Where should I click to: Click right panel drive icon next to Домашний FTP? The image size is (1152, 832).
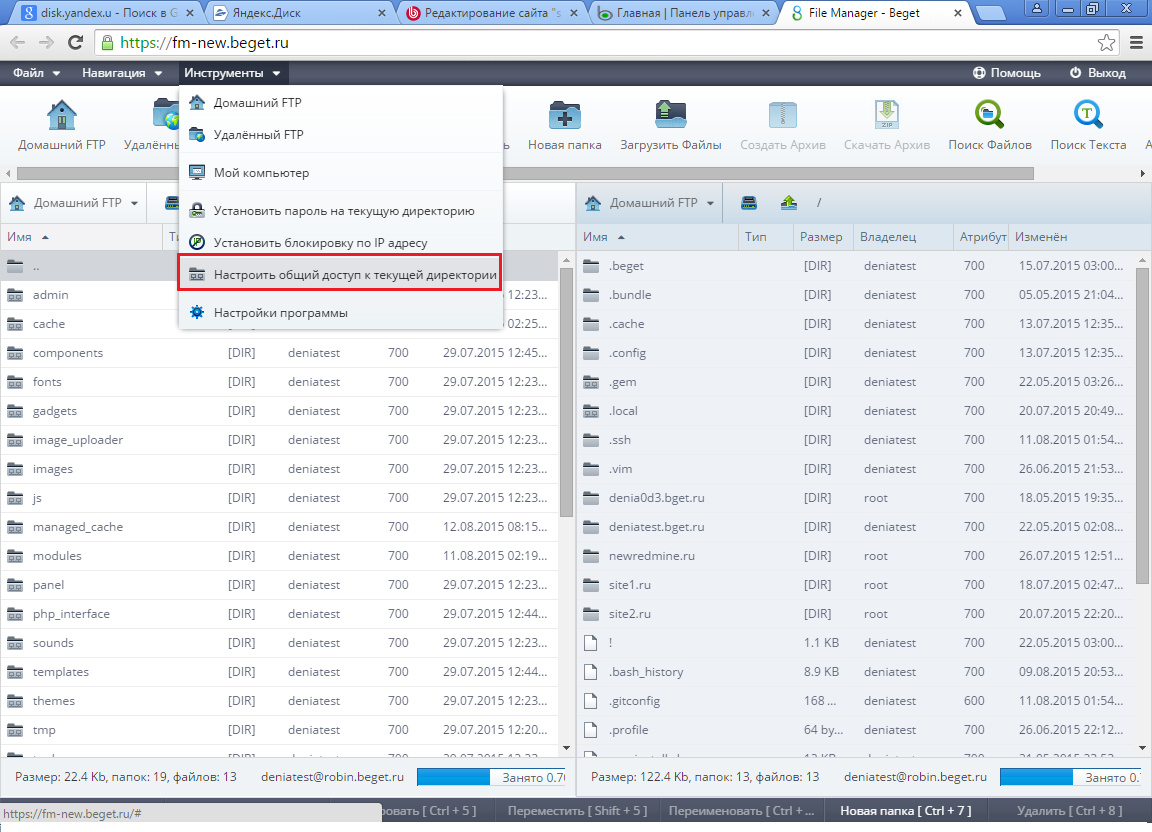click(x=749, y=203)
